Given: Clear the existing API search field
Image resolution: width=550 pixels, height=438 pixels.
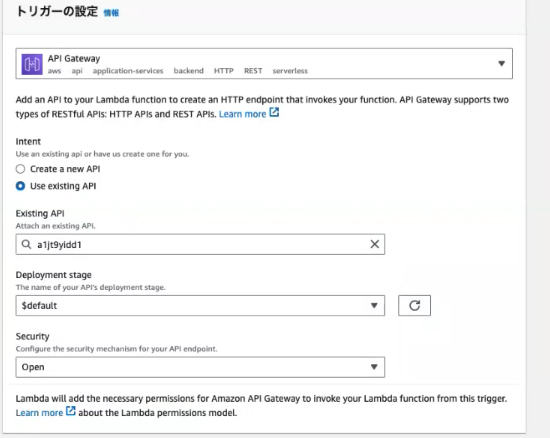Looking at the screenshot, I should point(375,244).
